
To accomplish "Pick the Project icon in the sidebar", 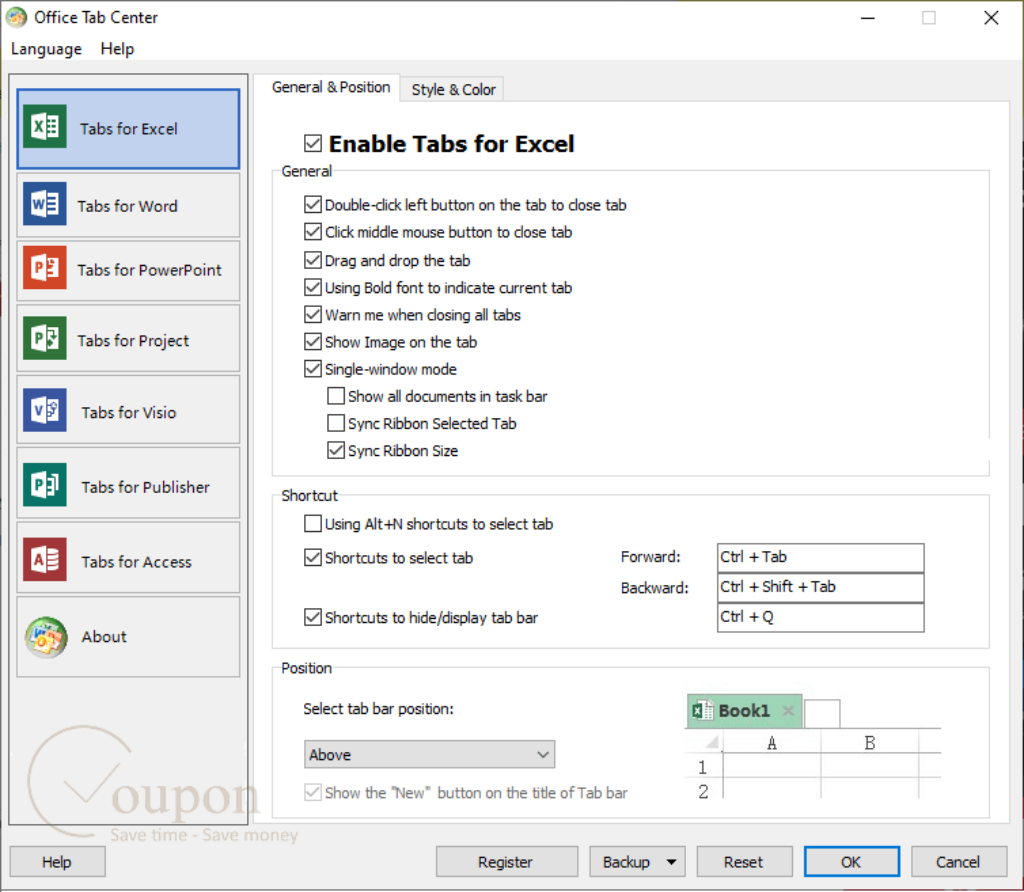I will pos(44,338).
